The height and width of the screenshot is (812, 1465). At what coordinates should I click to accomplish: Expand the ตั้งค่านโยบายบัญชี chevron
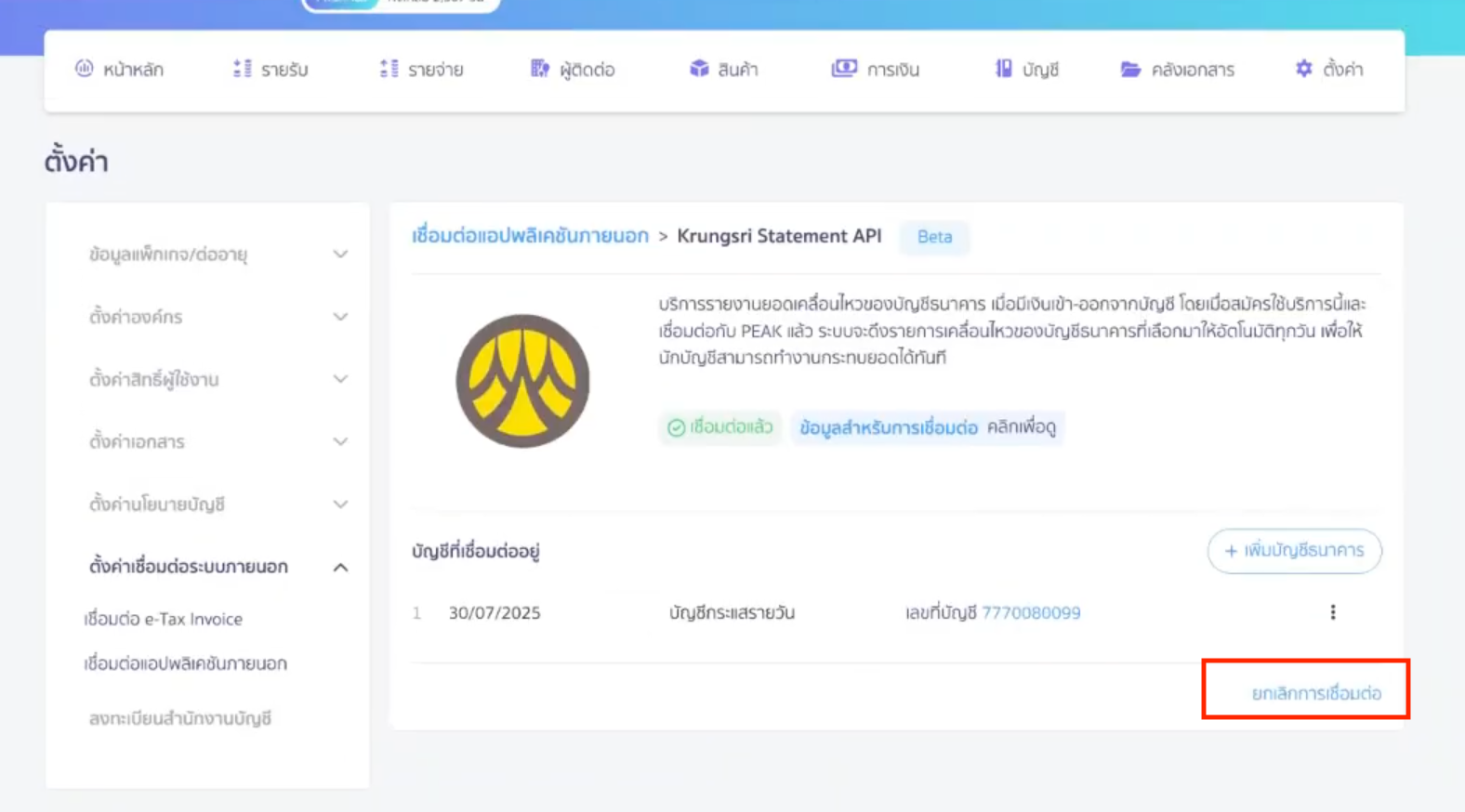pos(340,504)
